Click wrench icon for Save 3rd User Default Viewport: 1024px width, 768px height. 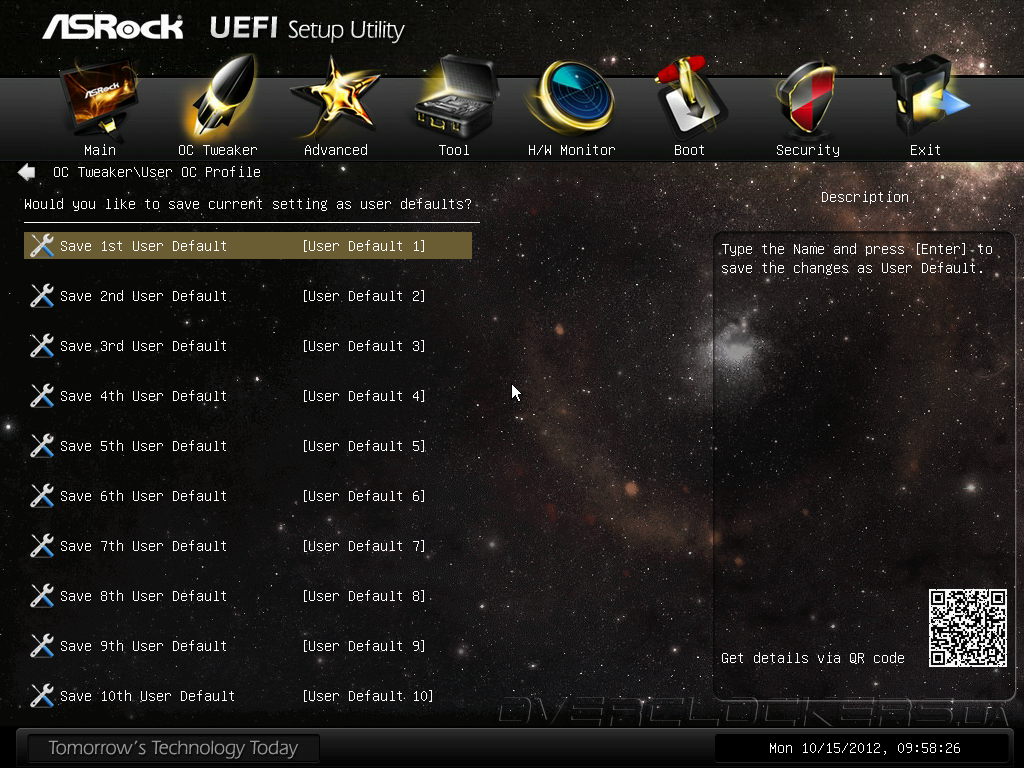pyautogui.click(x=42, y=345)
